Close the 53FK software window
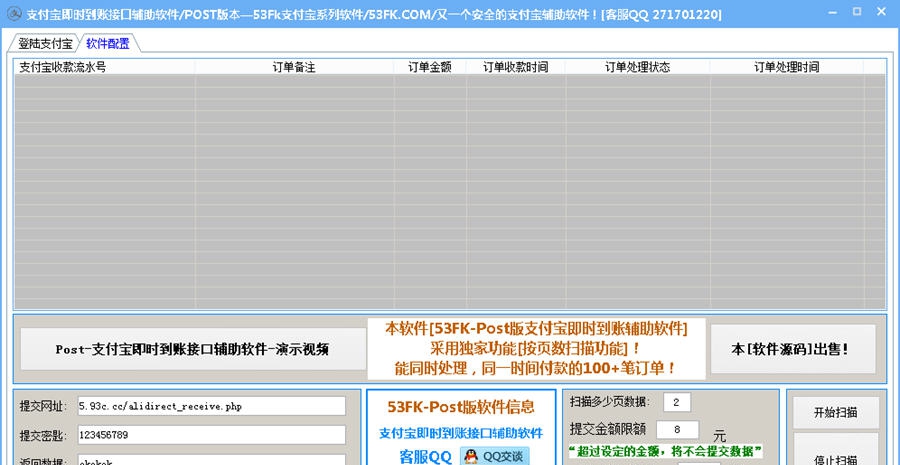Viewport: 900px width, 465px height. pyautogui.click(x=883, y=11)
